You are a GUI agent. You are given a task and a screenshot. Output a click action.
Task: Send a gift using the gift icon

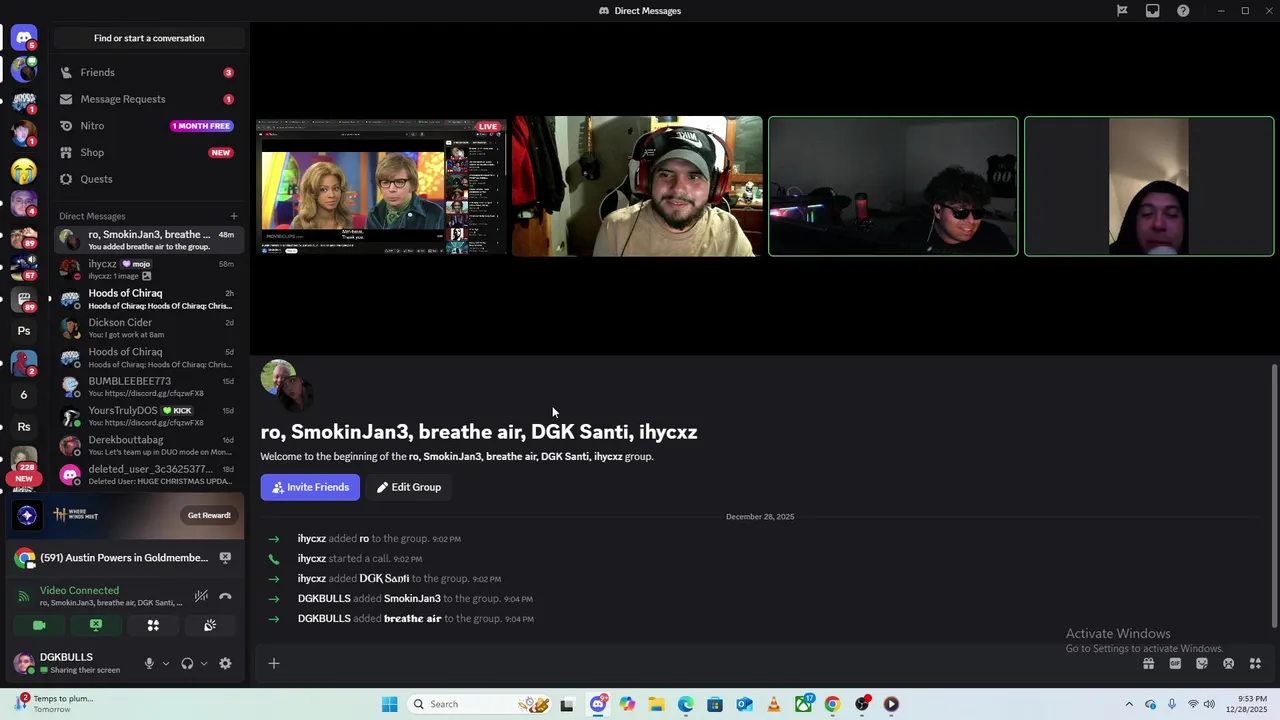tap(1148, 663)
